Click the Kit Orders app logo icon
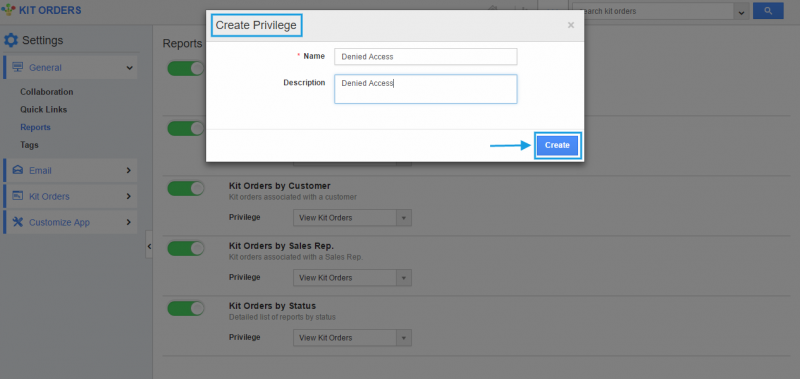The height and width of the screenshot is (379, 800). tap(9, 10)
